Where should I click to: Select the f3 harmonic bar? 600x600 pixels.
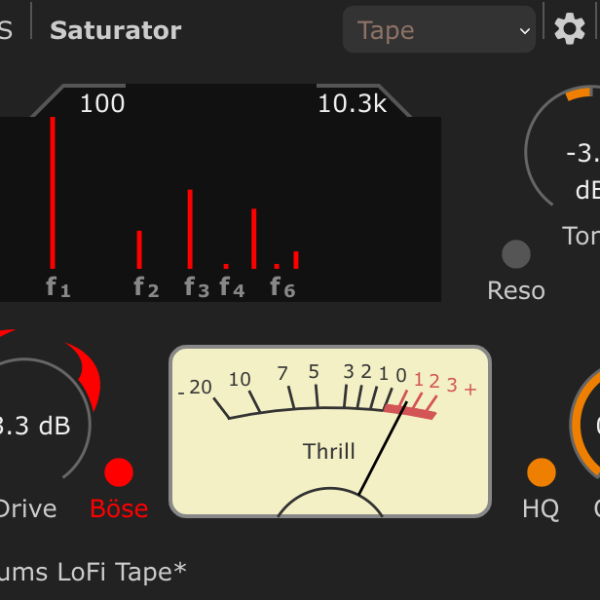(190, 228)
